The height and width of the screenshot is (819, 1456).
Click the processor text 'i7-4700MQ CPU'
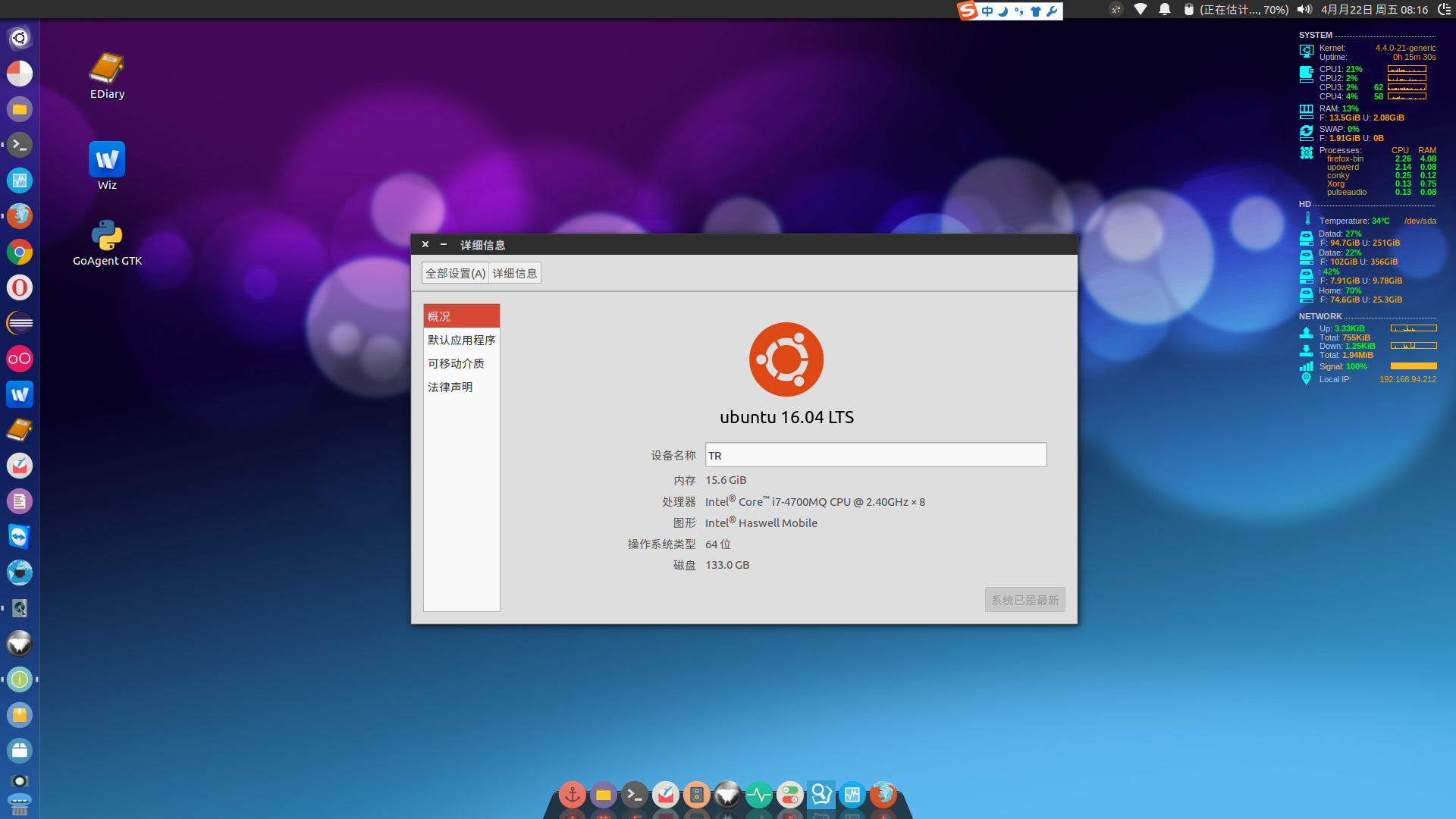point(811,502)
